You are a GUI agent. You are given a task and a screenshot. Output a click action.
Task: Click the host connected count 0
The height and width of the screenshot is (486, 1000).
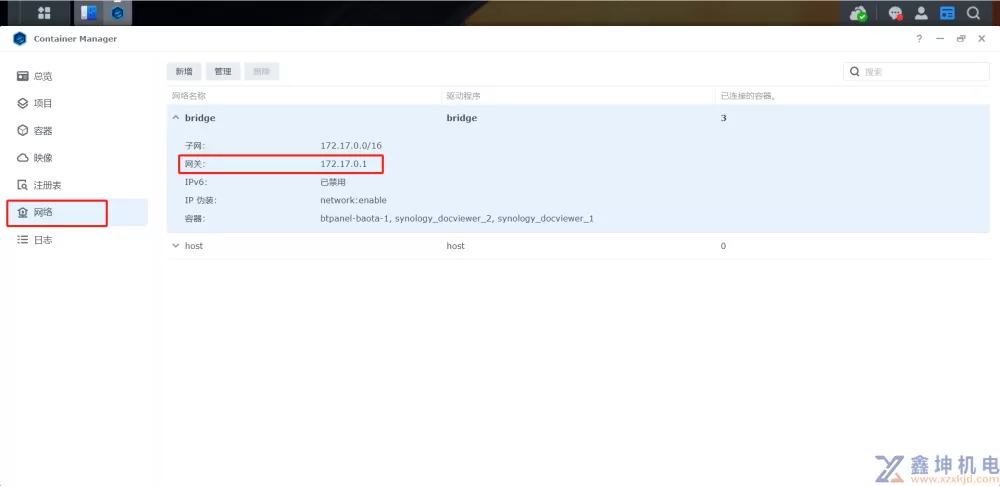723,246
